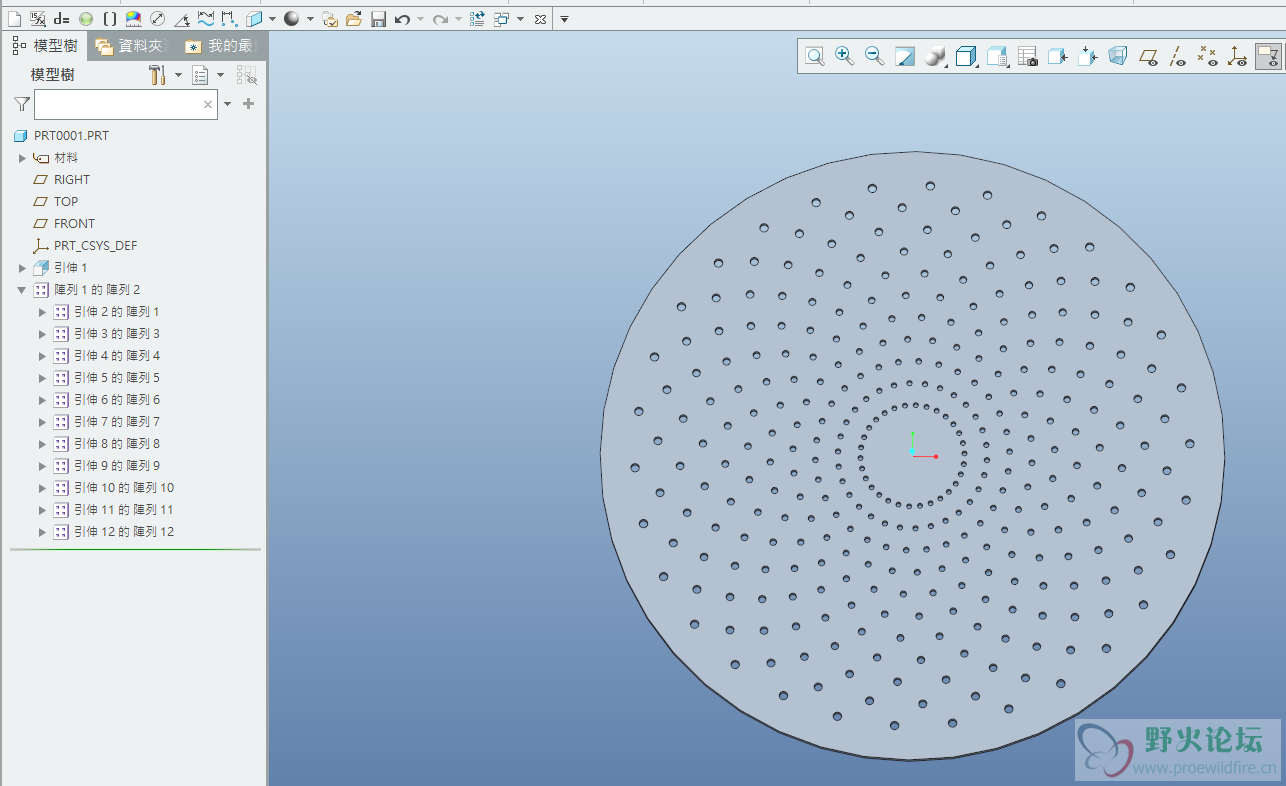This screenshot has height=786, width=1286.
Task: Clear the search field with X
Action: click(208, 104)
